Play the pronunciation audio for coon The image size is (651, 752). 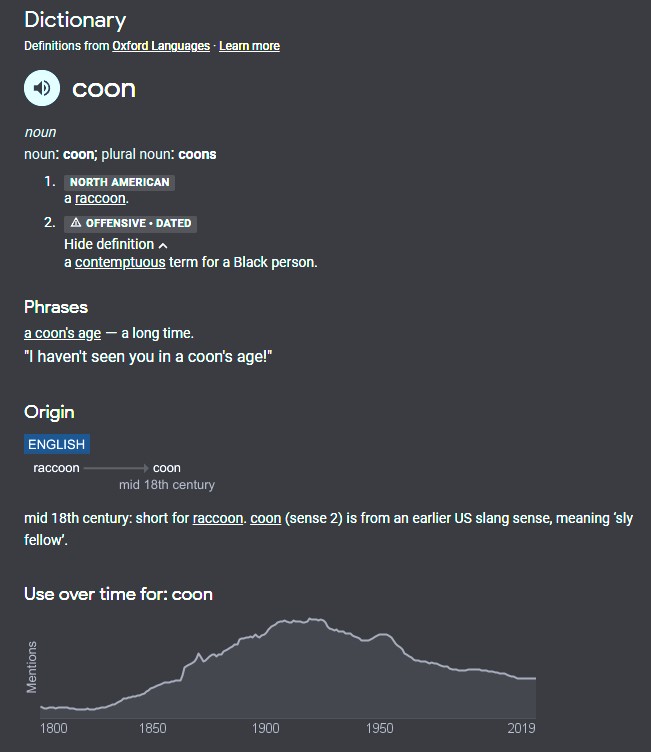(x=42, y=89)
